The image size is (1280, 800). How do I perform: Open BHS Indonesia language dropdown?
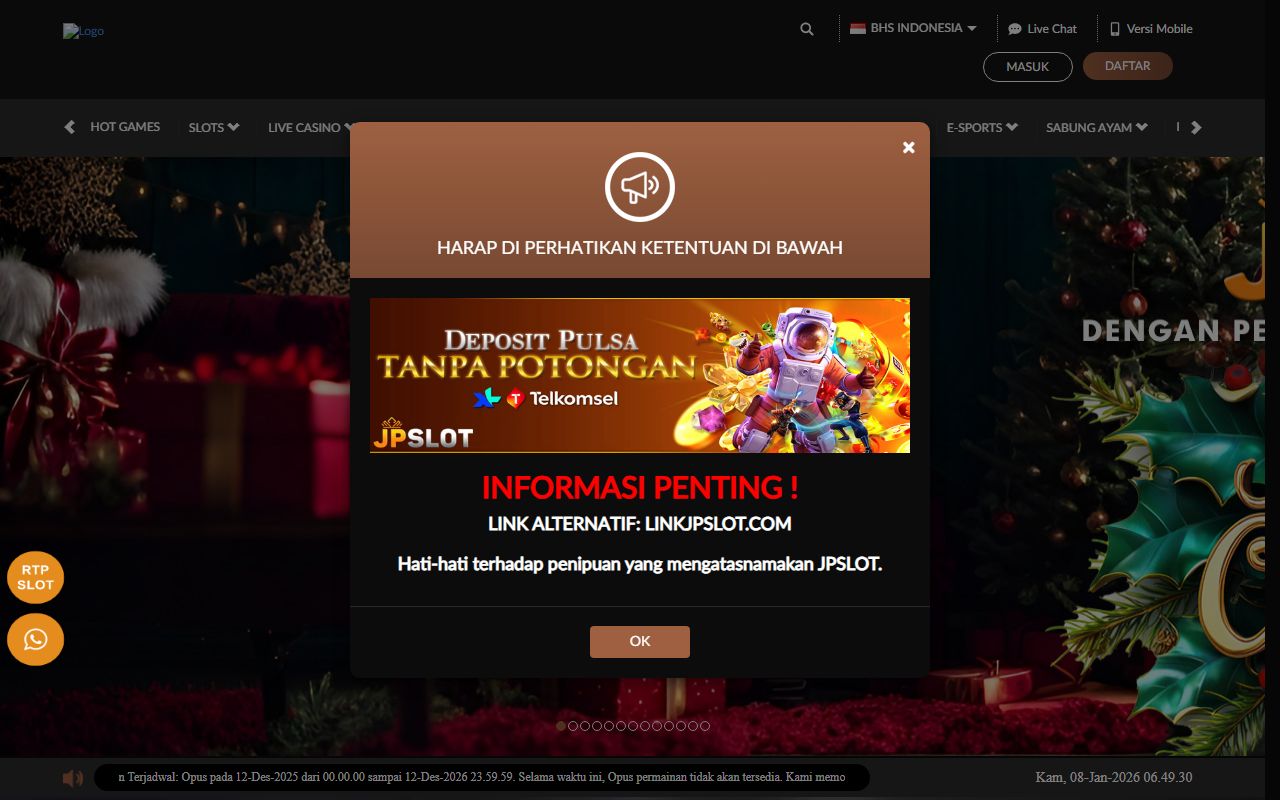[912, 28]
